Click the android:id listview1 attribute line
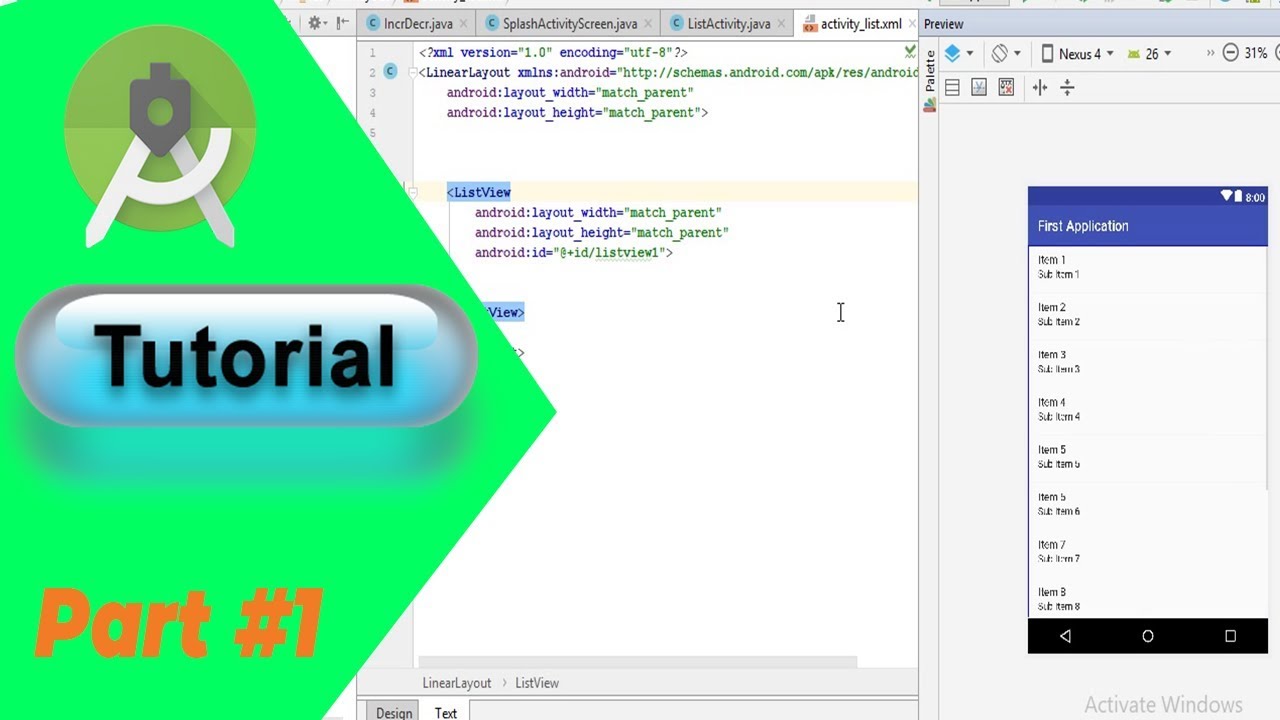 point(574,253)
